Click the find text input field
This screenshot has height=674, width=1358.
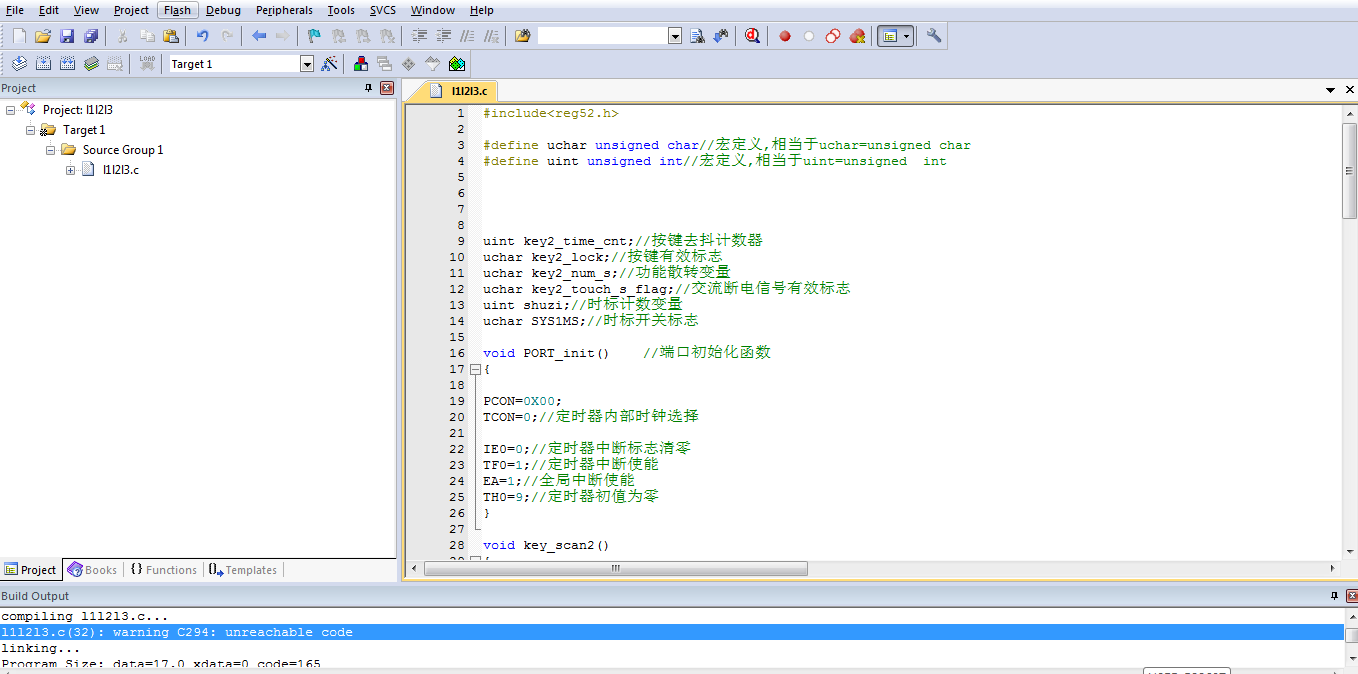coord(602,36)
